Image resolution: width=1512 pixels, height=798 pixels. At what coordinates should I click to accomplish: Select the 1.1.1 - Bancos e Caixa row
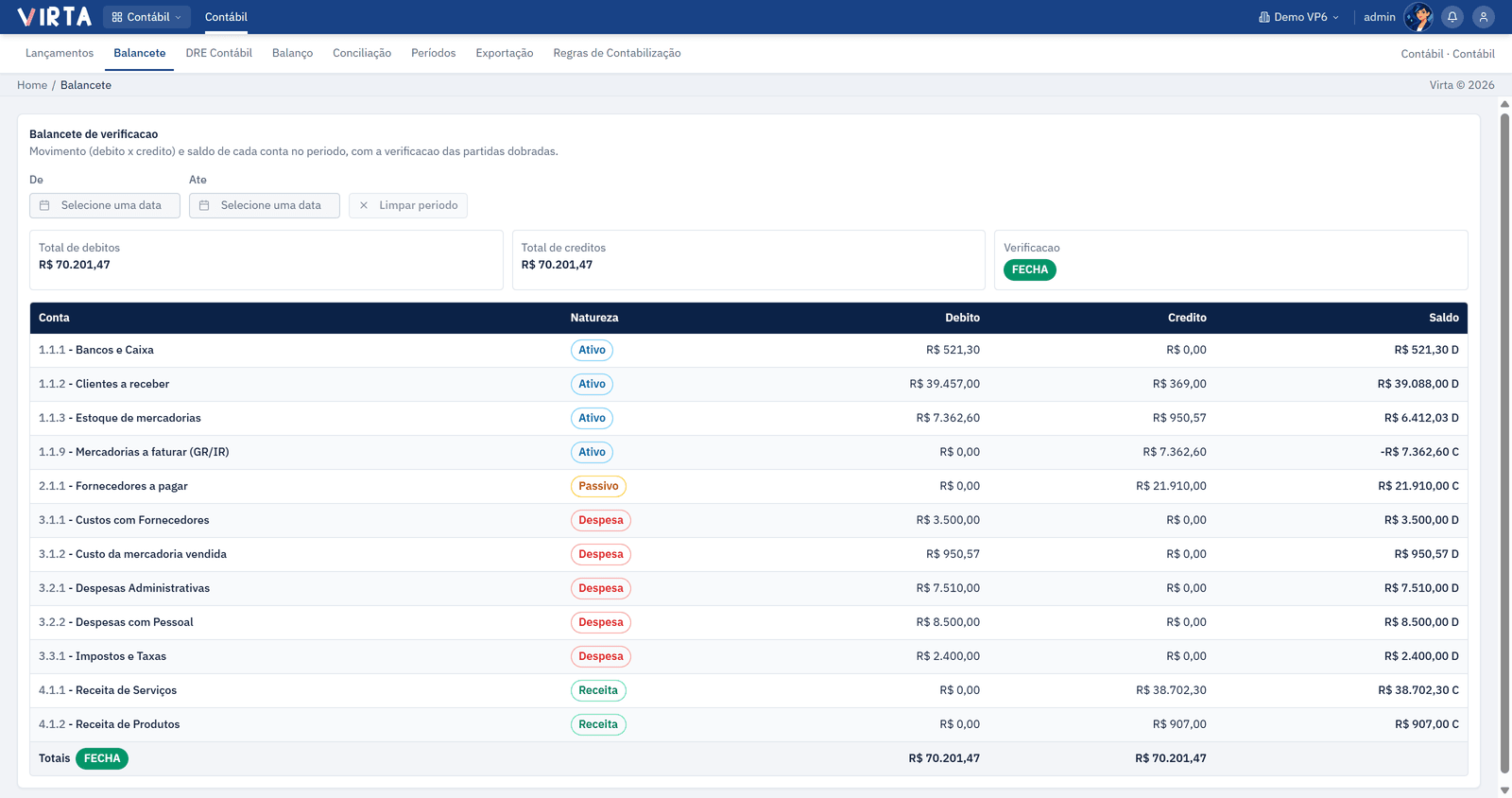tap(748, 350)
